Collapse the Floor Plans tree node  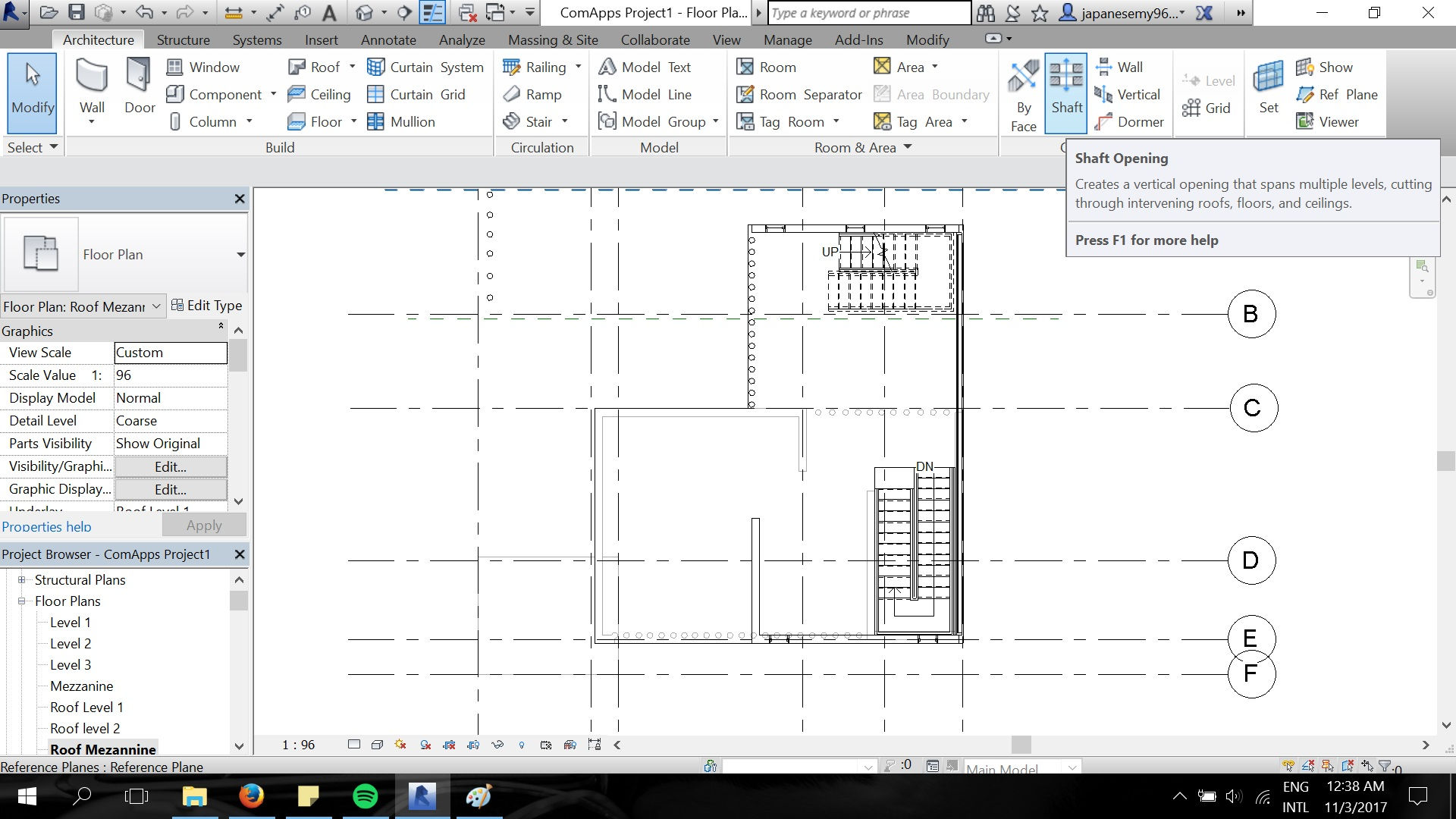pos(21,601)
